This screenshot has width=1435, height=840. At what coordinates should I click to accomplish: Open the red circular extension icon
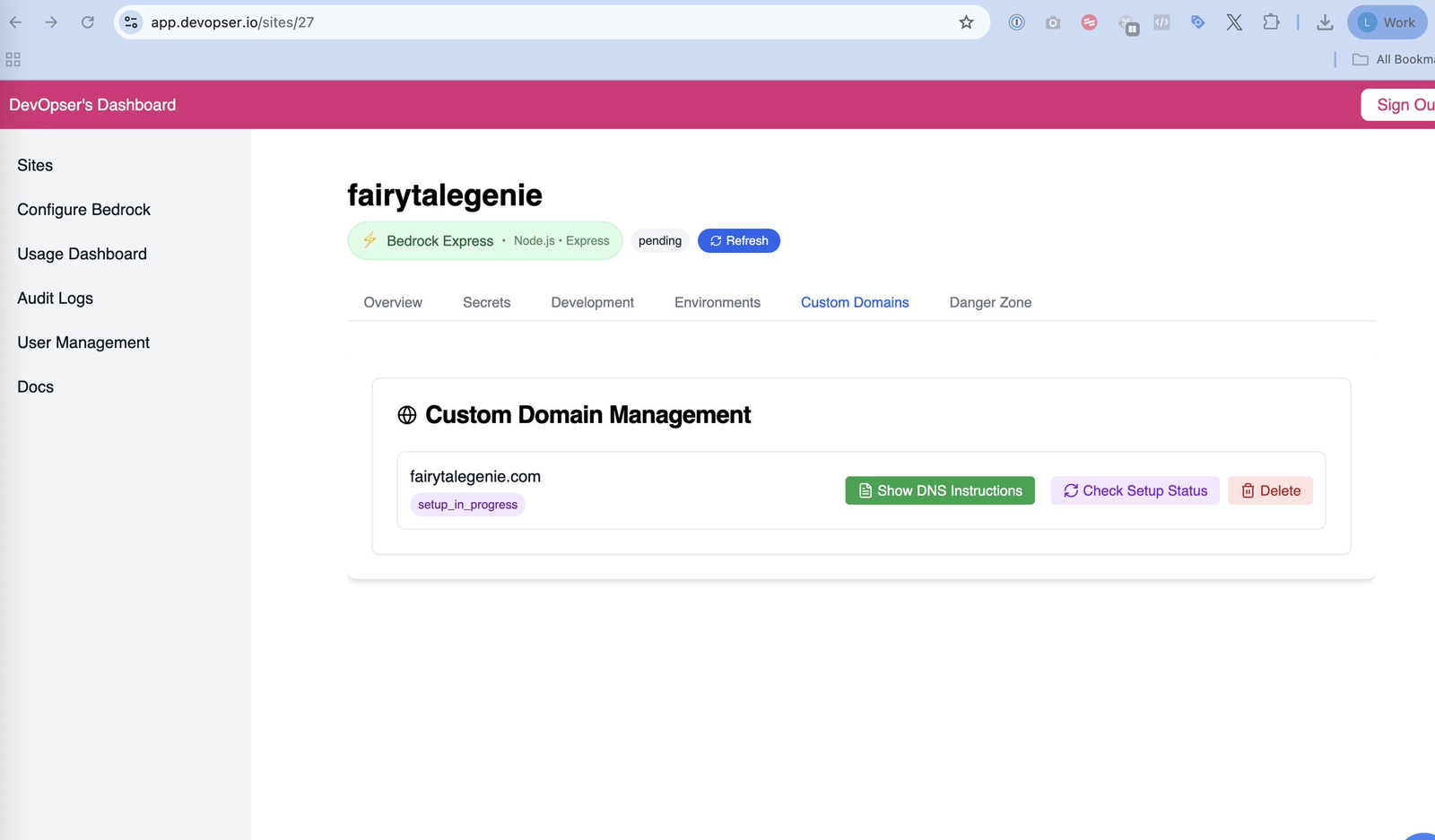(1089, 22)
